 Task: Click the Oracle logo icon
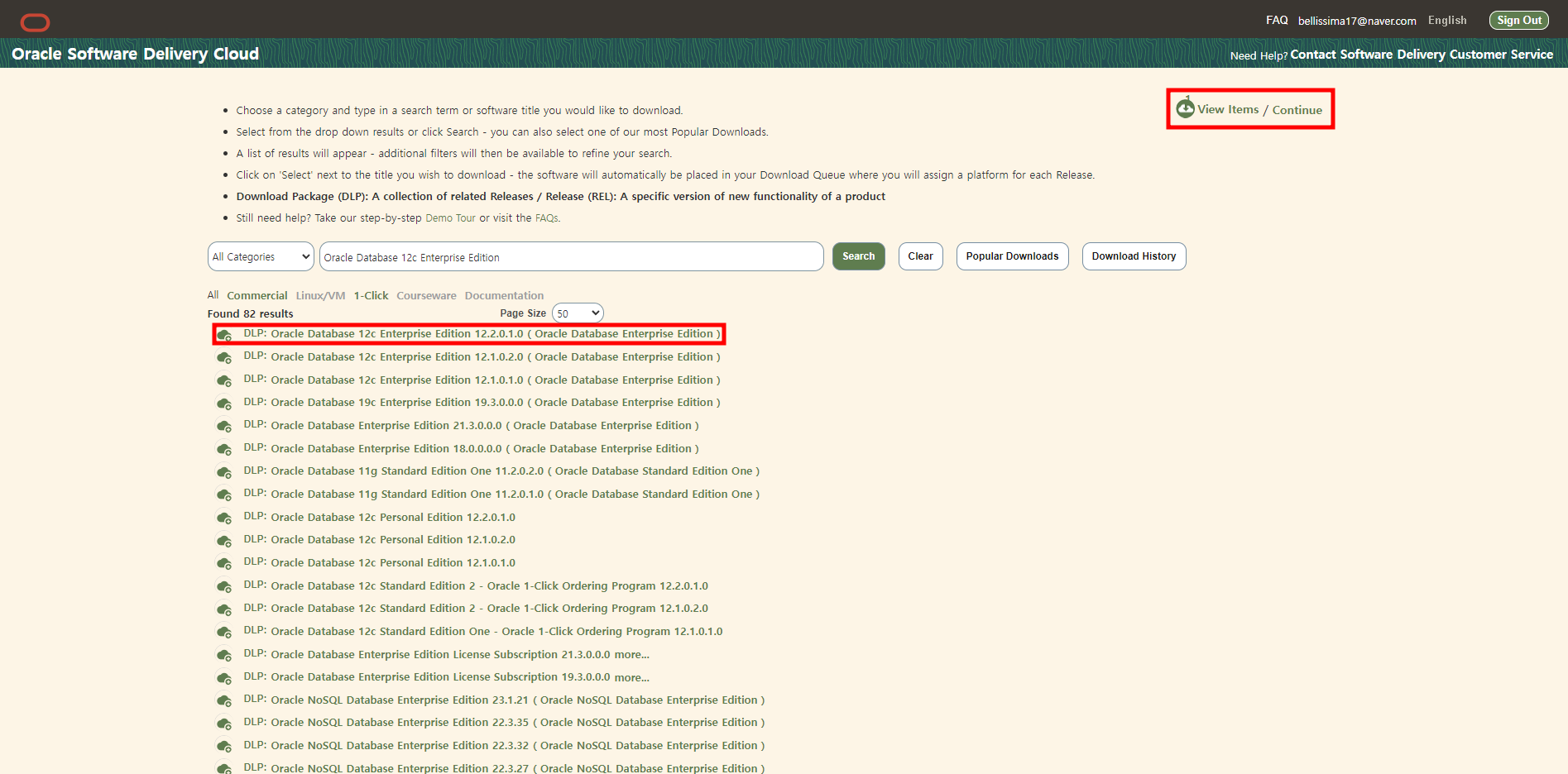tap(35, 22)
